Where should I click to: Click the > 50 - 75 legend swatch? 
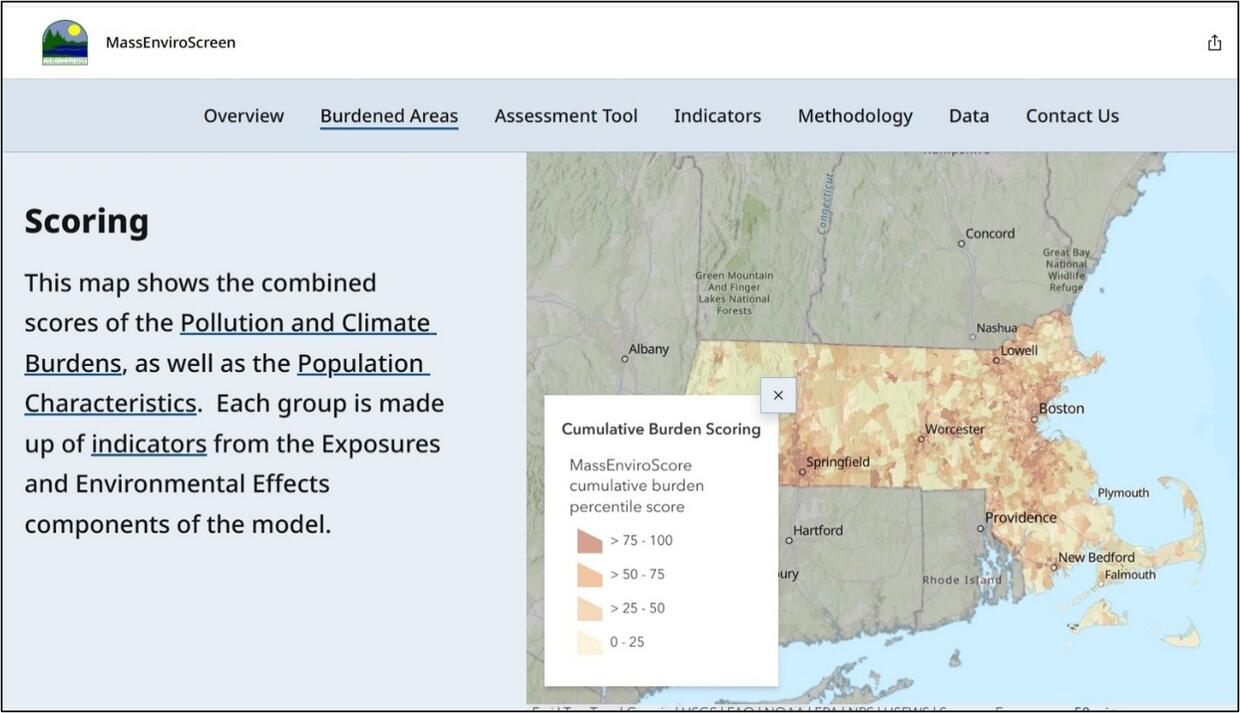click(x=590, y=575)
